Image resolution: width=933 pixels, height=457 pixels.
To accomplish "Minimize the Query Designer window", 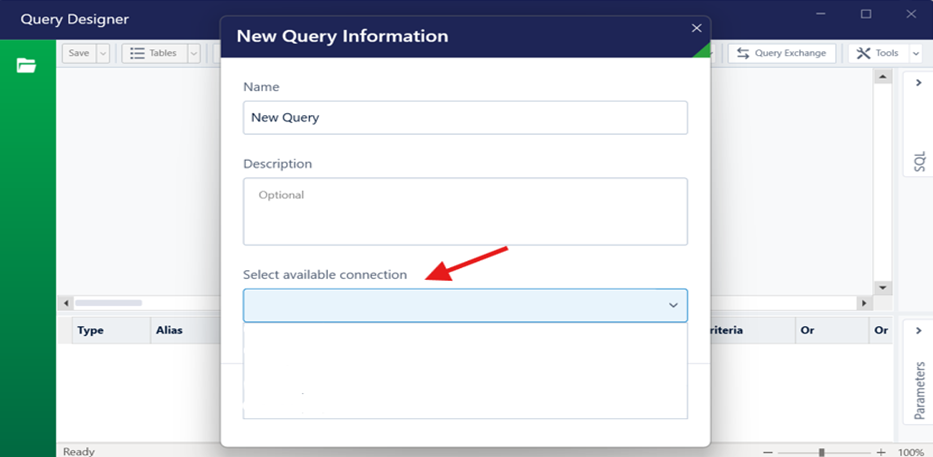I will [821, 14].
